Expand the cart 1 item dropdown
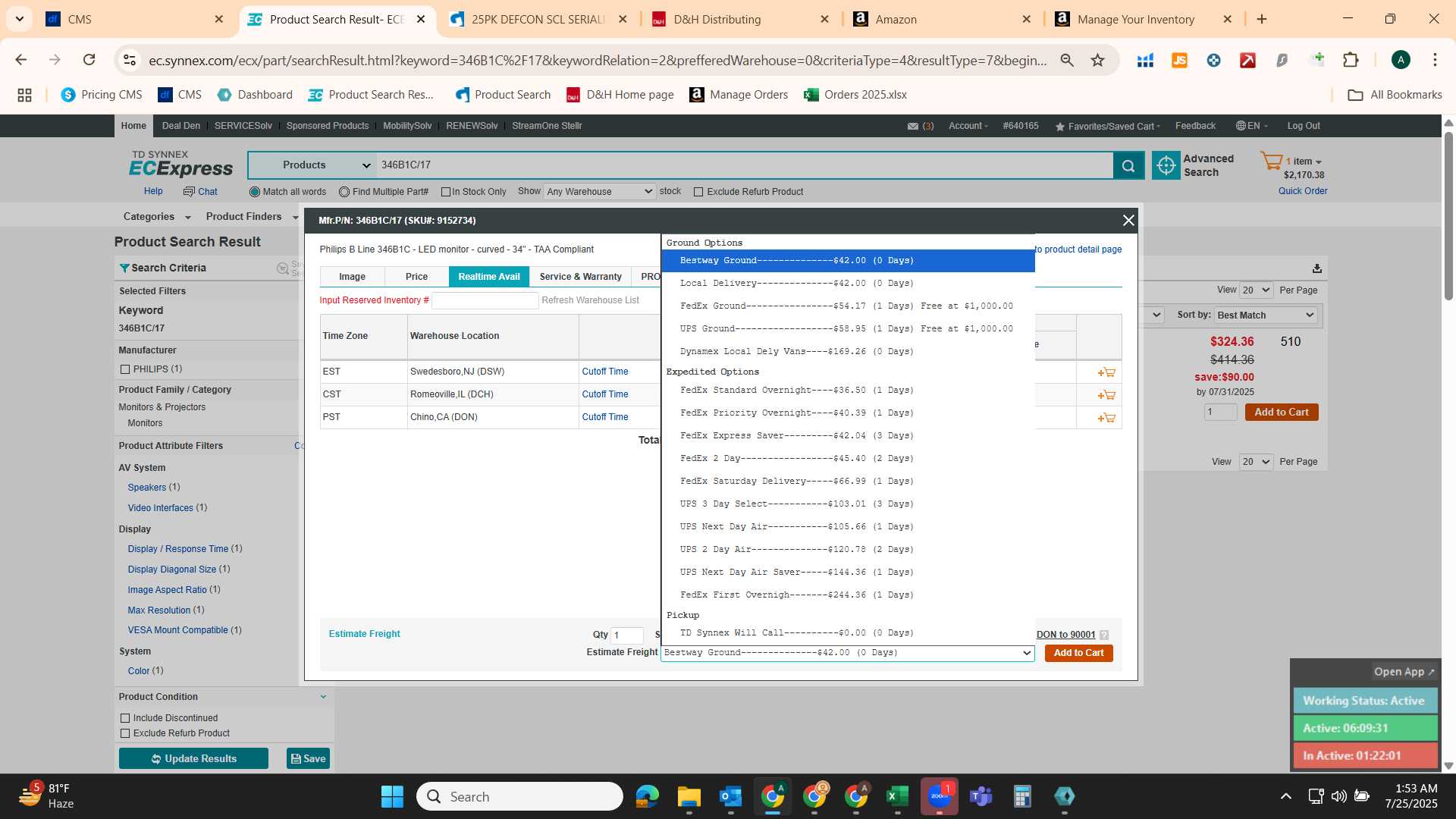Image resolution: width=1456 pixels, height=819 pixels. click(1304, 162)
